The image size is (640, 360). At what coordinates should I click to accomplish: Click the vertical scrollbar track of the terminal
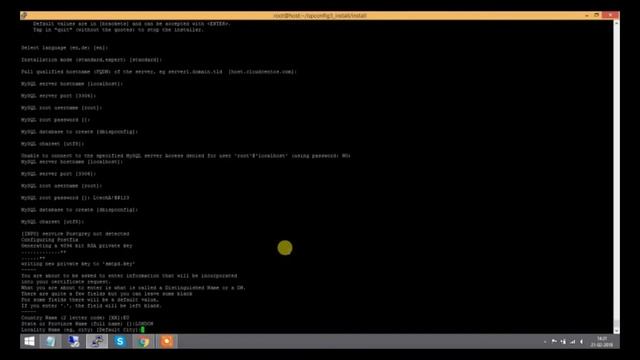616,177
